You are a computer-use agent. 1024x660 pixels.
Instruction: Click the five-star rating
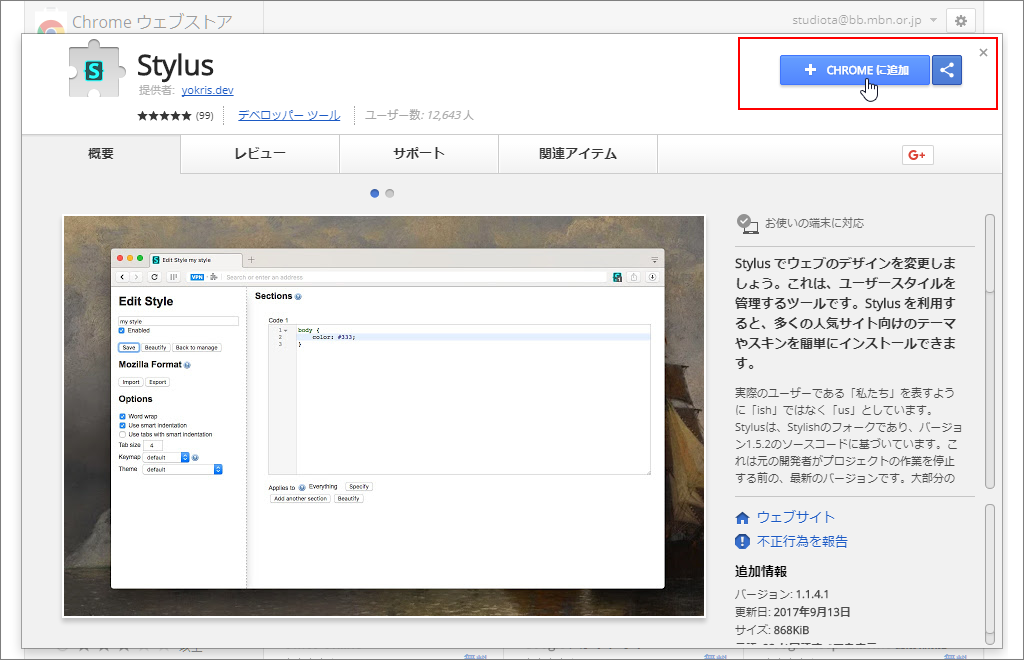(165, 116)
